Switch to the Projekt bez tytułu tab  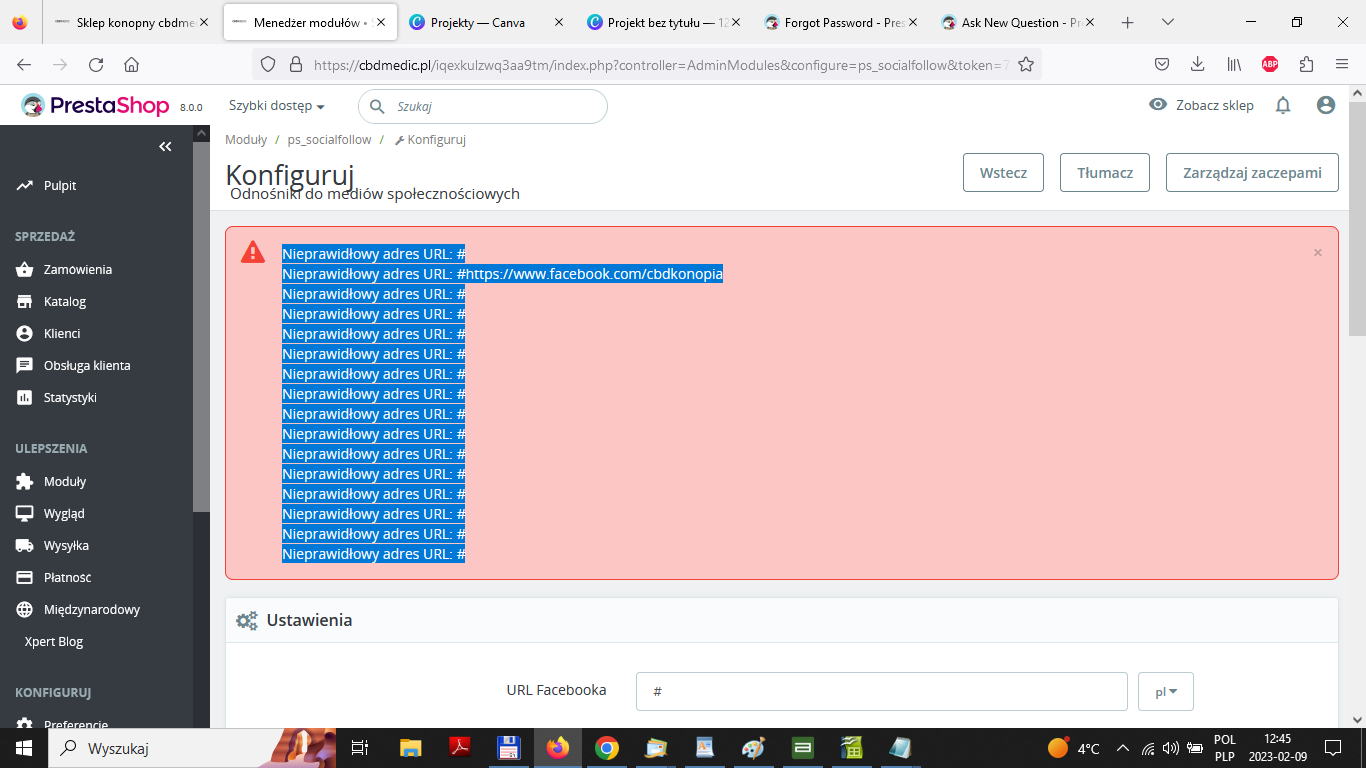pyautogui.click(x=662, y=22)
